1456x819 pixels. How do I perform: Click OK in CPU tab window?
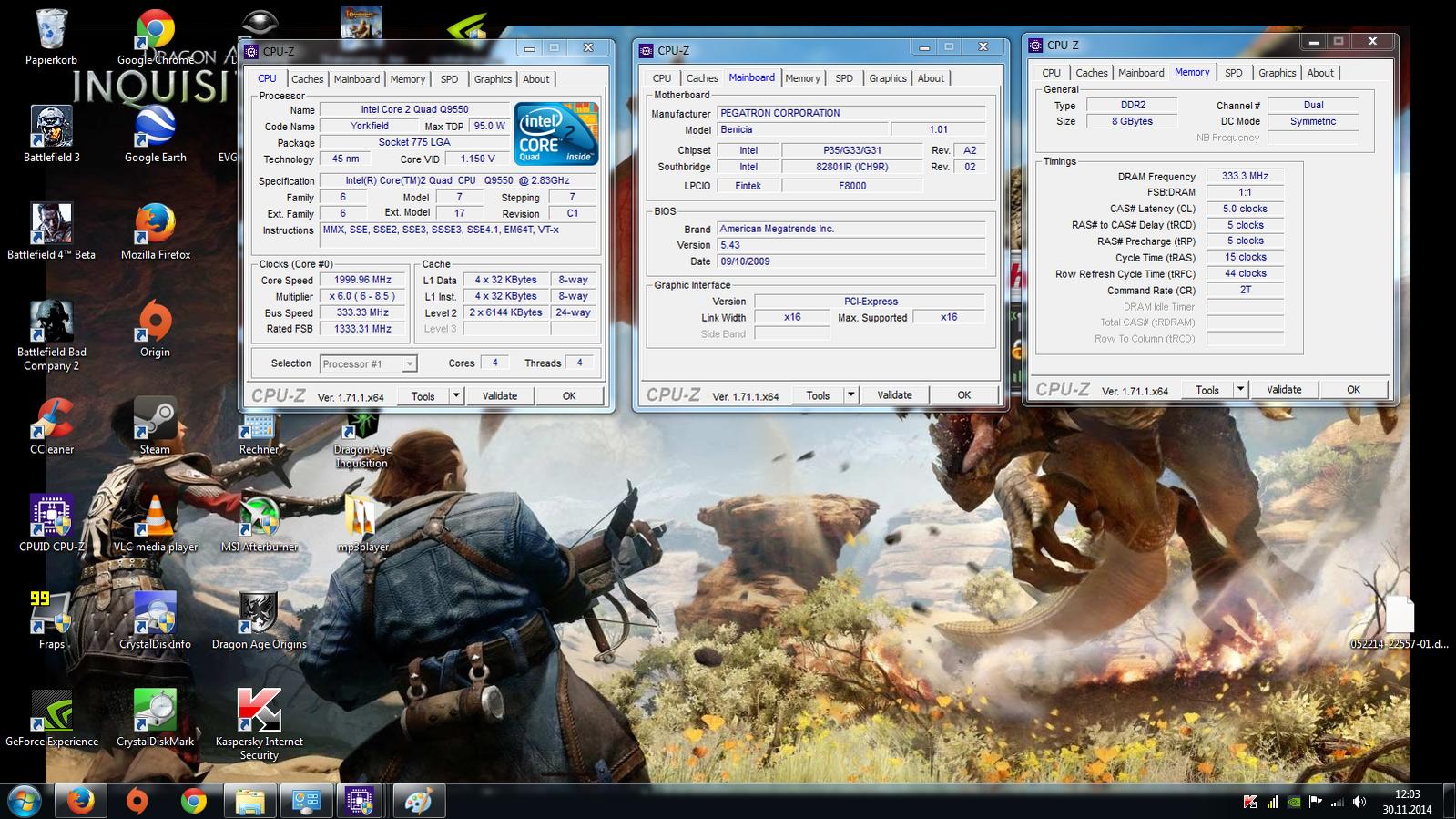[569, 395]
